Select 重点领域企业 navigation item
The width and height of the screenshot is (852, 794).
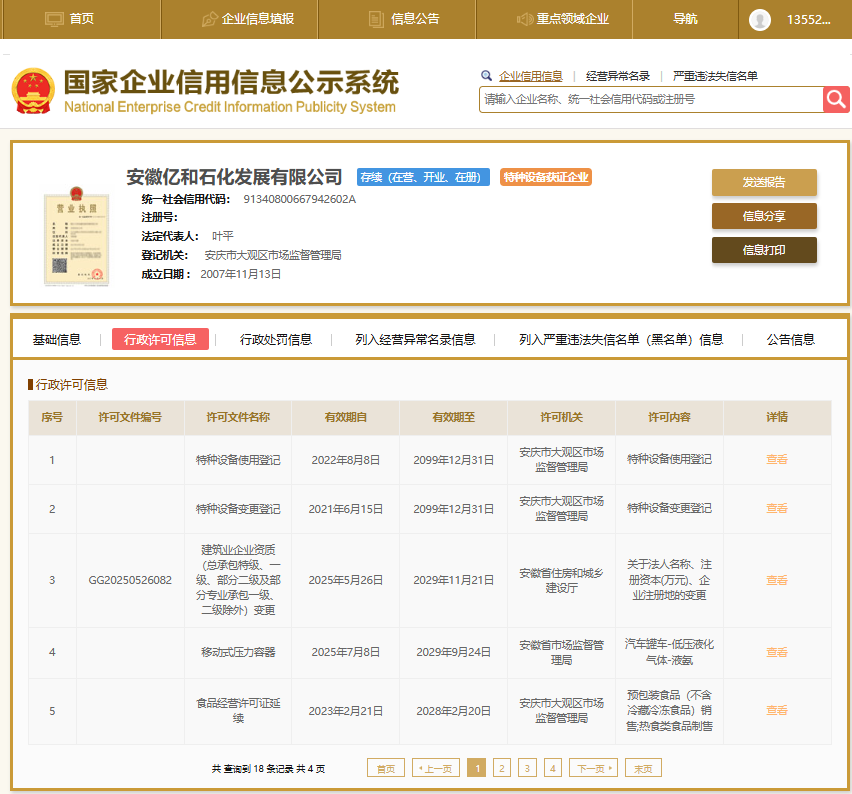point(562,19)
